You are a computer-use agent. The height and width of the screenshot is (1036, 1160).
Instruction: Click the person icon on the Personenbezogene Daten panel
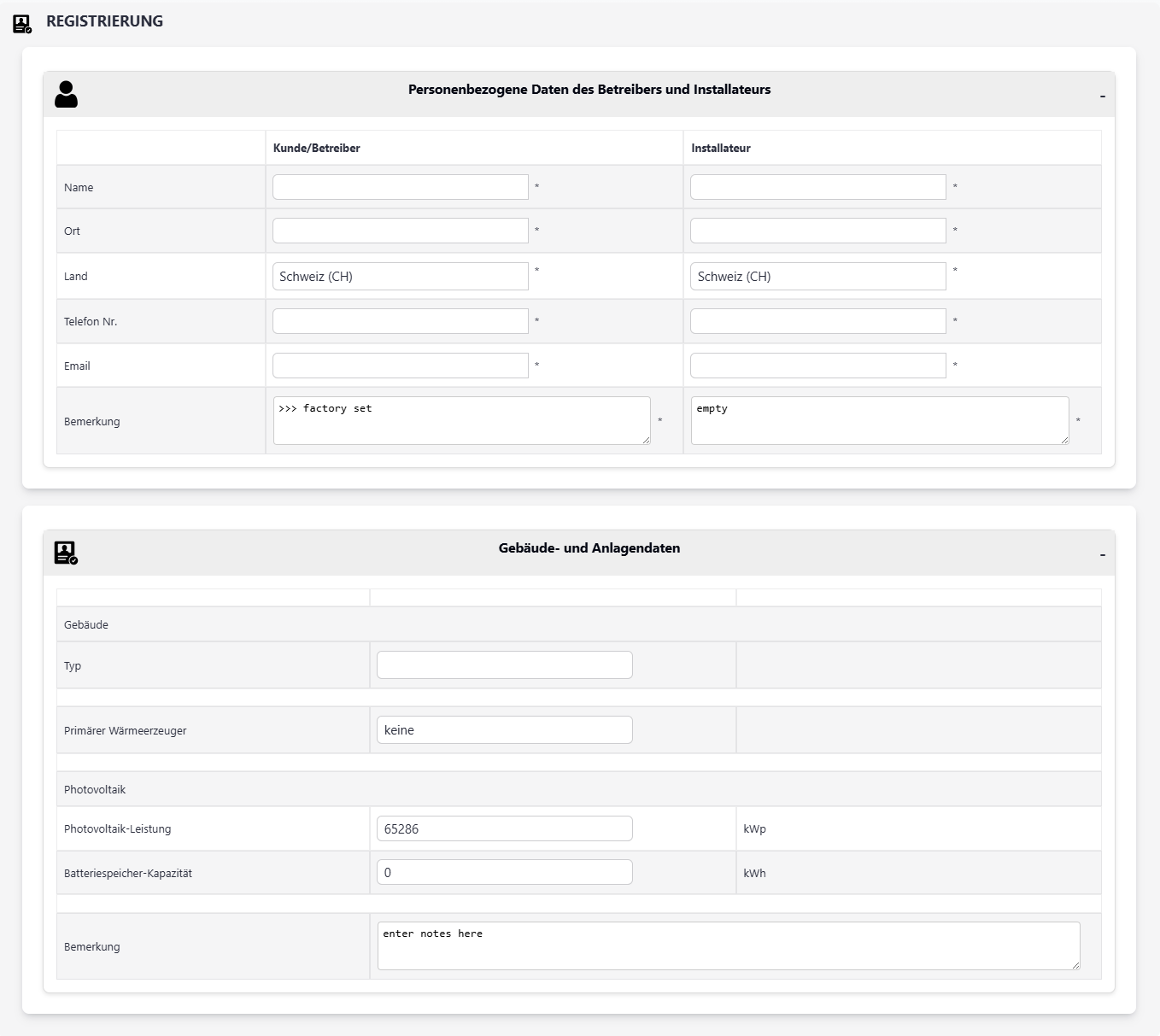coord(67,94)
